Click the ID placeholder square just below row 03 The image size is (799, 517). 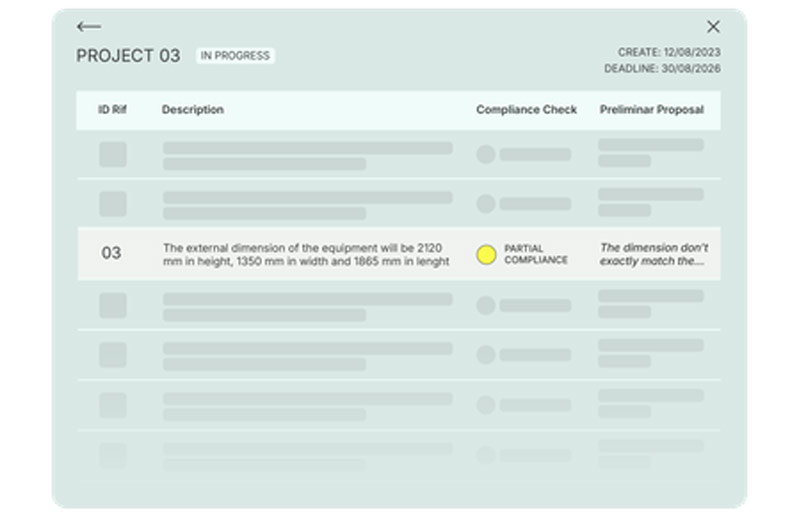pos(113,305)
